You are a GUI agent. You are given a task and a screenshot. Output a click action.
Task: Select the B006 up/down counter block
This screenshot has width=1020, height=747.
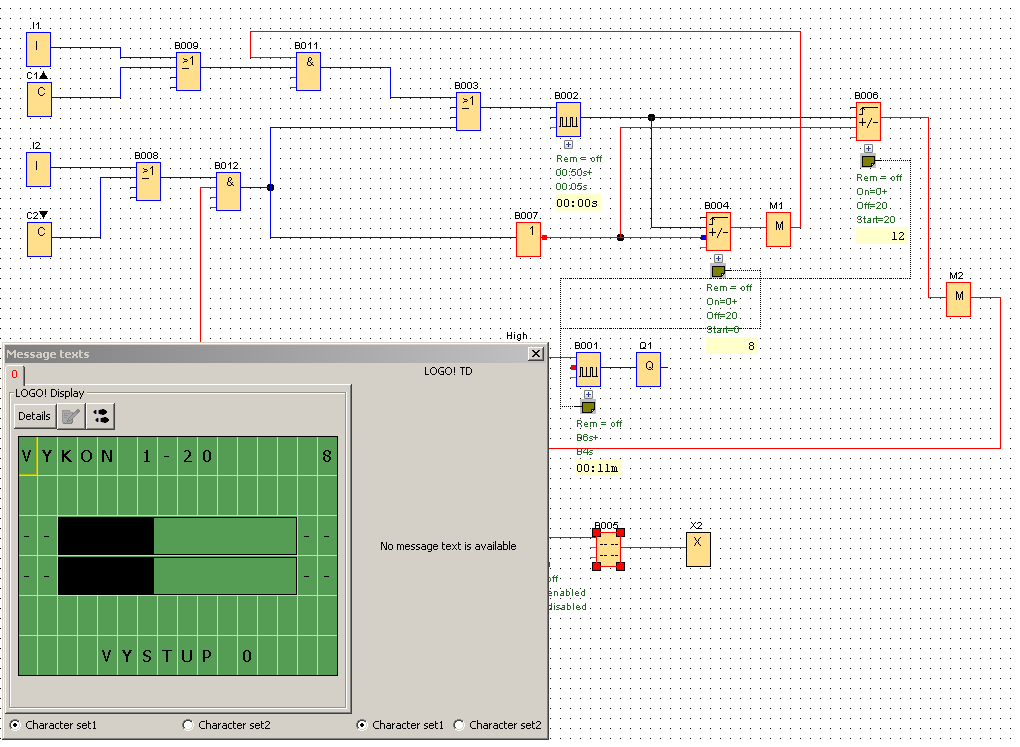[x=868, y=121]
